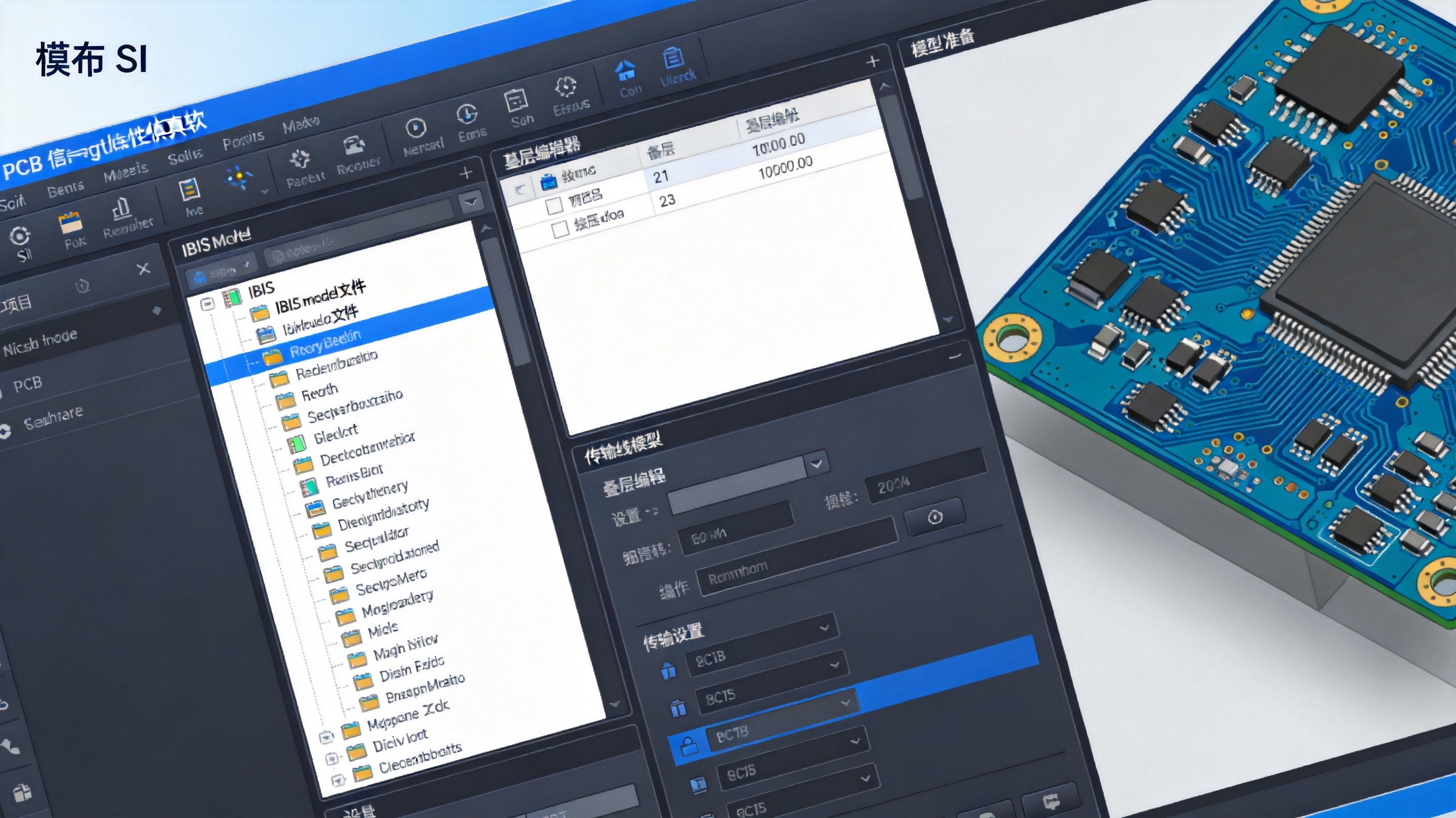
Task: Click the play-circle icon labeled Nemed
Action: (x=416, y=129)
